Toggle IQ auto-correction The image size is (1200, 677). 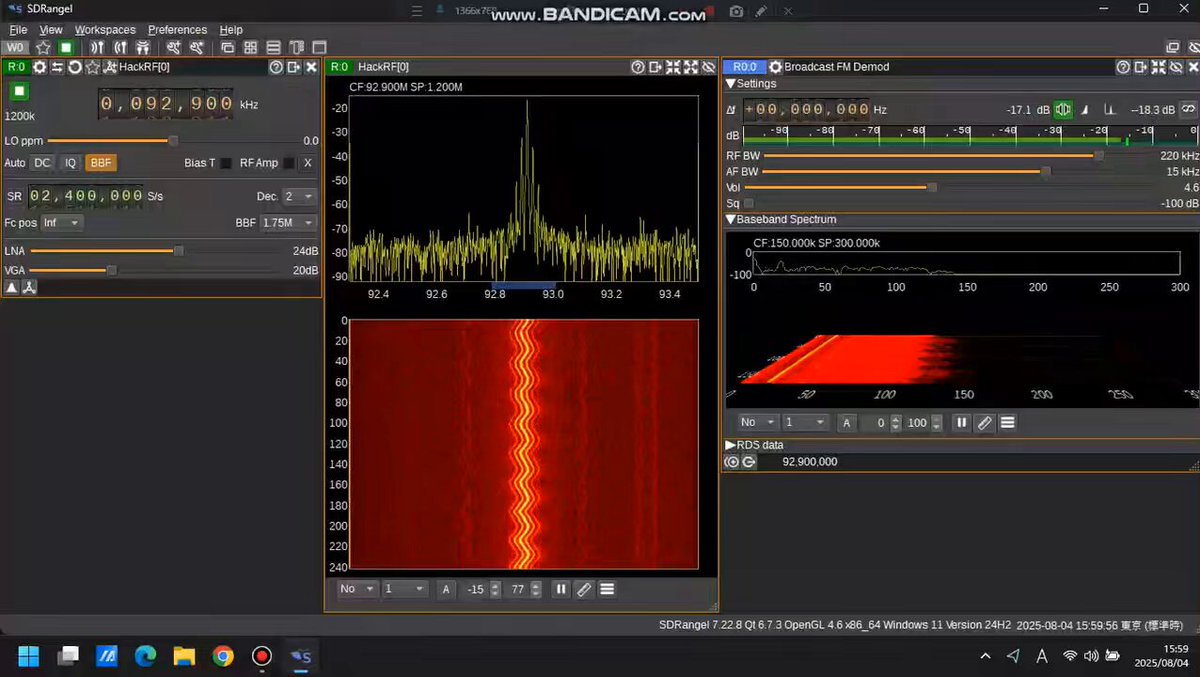point(70,163)
